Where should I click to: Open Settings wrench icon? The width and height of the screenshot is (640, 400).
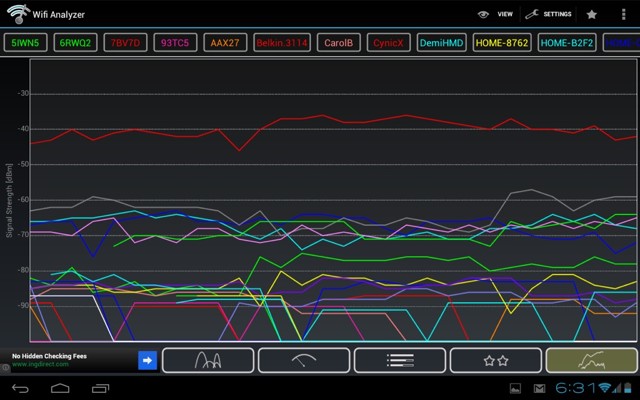531,14
